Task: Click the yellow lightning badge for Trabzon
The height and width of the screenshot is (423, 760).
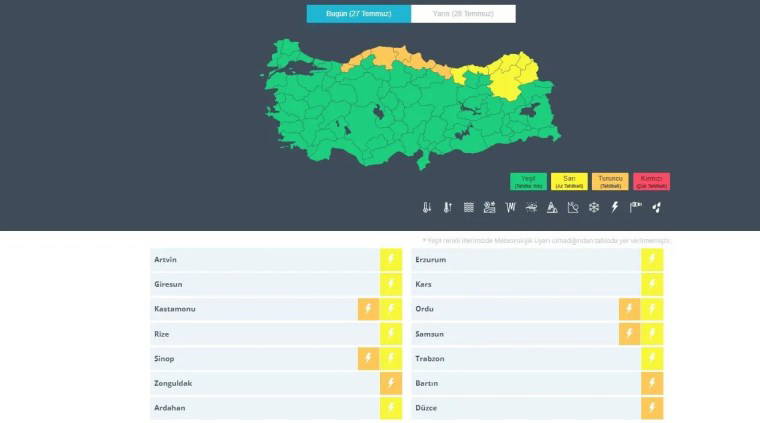Action: (x=652, y=358)
